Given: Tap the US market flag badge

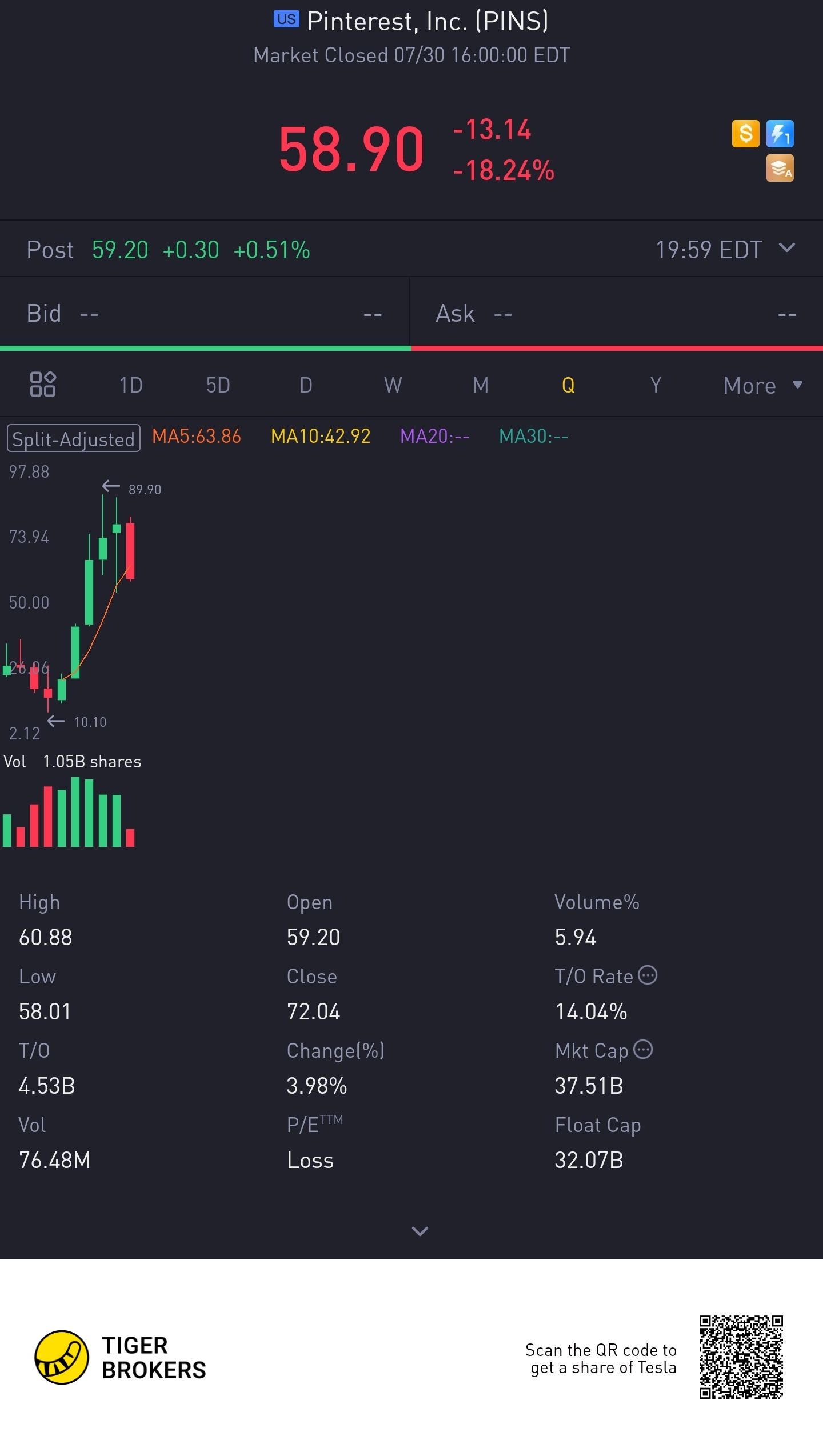Looking at the screenshot, I should tap(286, 19).
